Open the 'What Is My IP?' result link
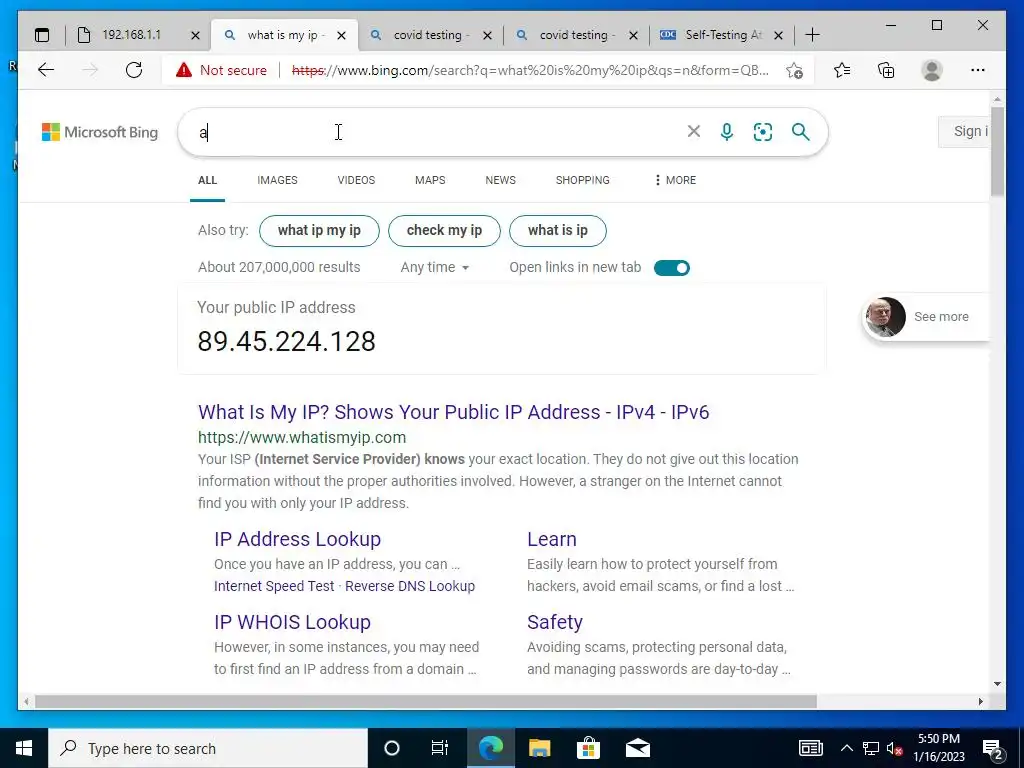This screenshot has height=768, width=1024. coord(453,412)
